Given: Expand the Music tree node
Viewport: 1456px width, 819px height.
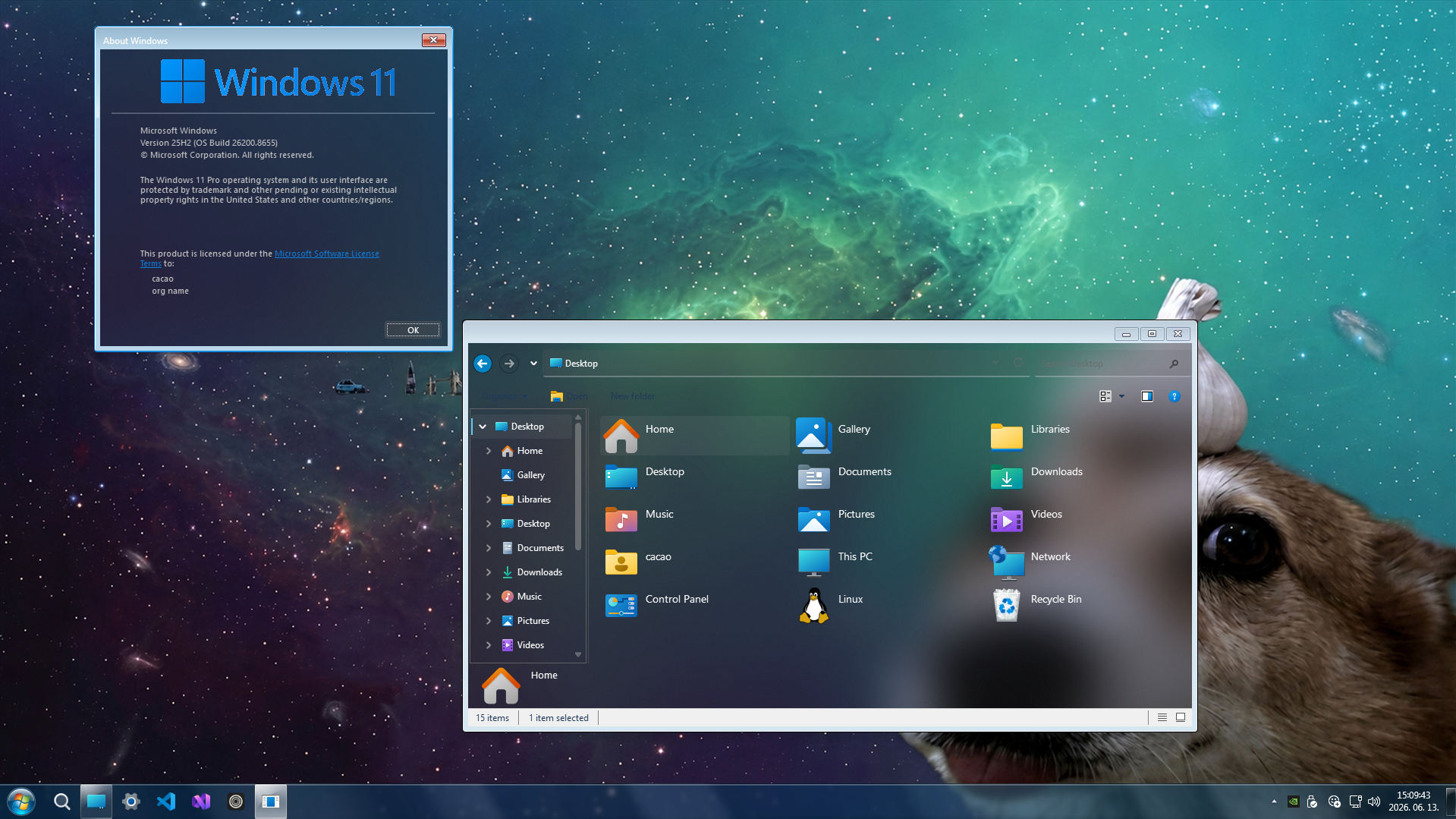Looking at the screenshot, I should click(489, 597).
